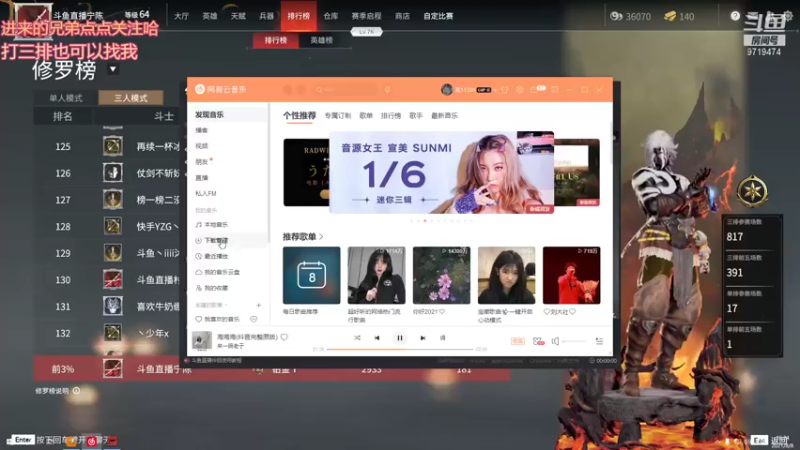Viewport: 800px width, 450px height.
Task: Start heartbeat mode icon beside 我喜欢的音乐
Action: coord(254,319)
